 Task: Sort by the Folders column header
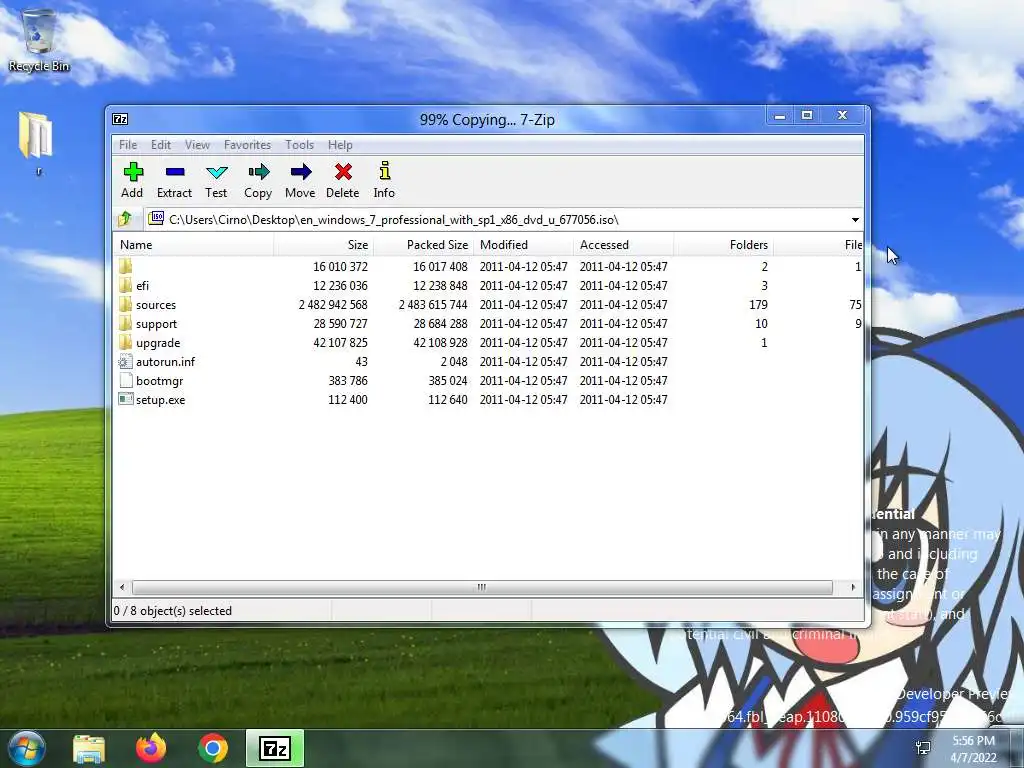tap(723, 245)
